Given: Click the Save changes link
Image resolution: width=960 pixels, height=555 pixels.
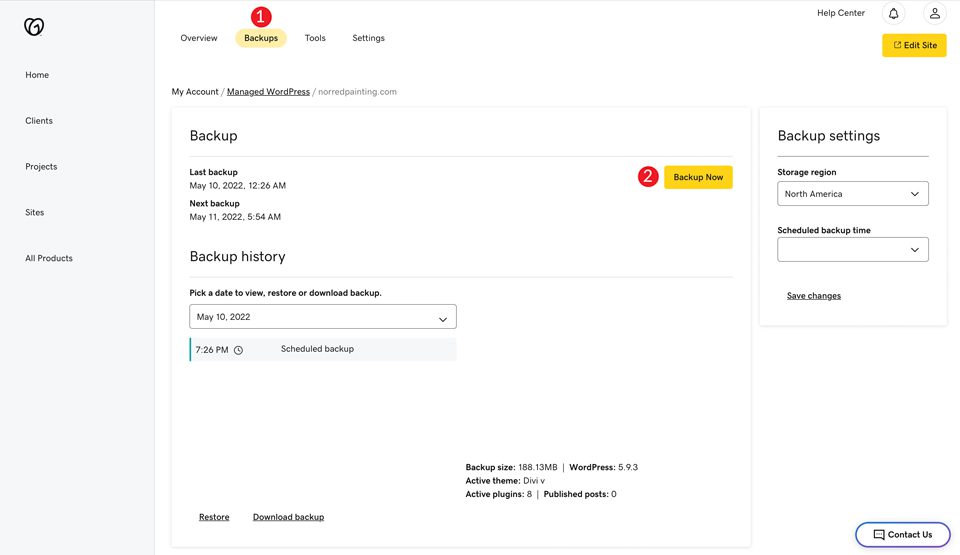Looking at the screenshot, I should [813, 296].
